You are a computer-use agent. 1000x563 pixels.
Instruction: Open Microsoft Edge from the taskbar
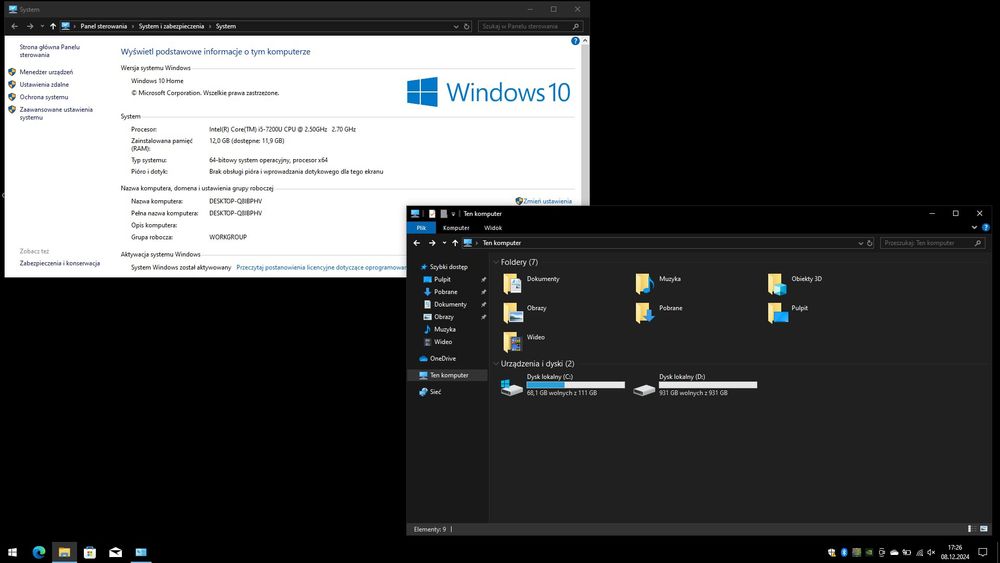39,551
